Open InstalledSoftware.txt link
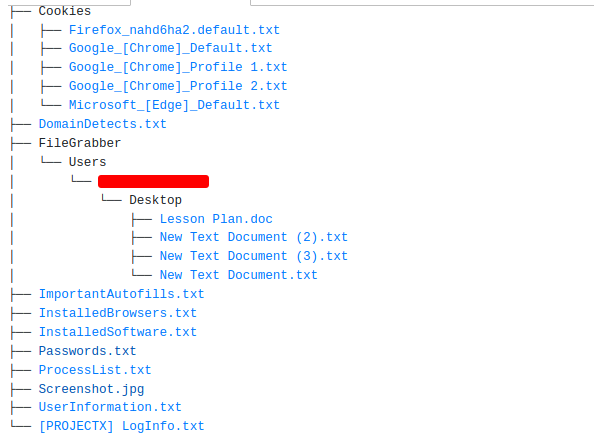 click(117, 332)
